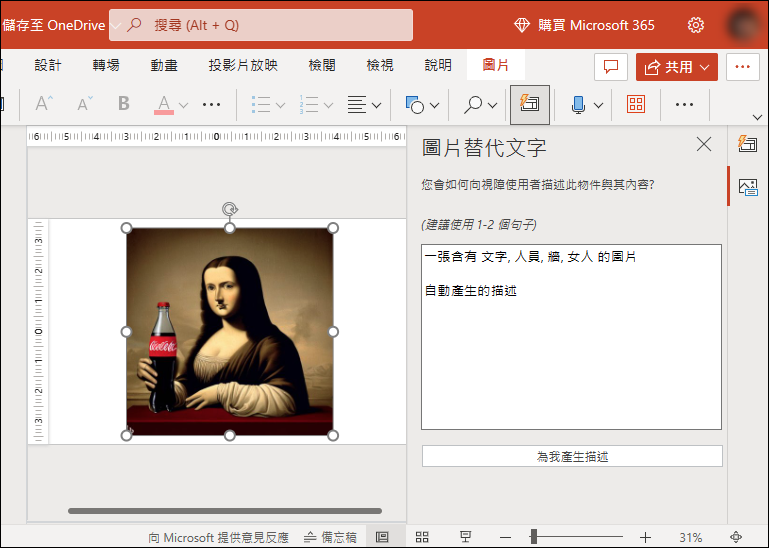Screen dimensions: 769x548
Task: Click 儲存至 OneDrive file name
Action: (53, 25)
